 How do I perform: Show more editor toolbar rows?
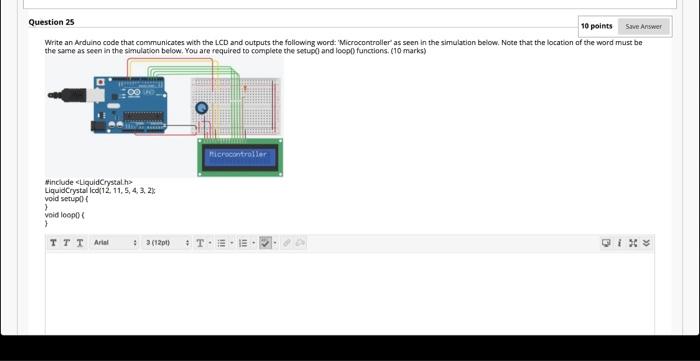[x=646, y=243]
